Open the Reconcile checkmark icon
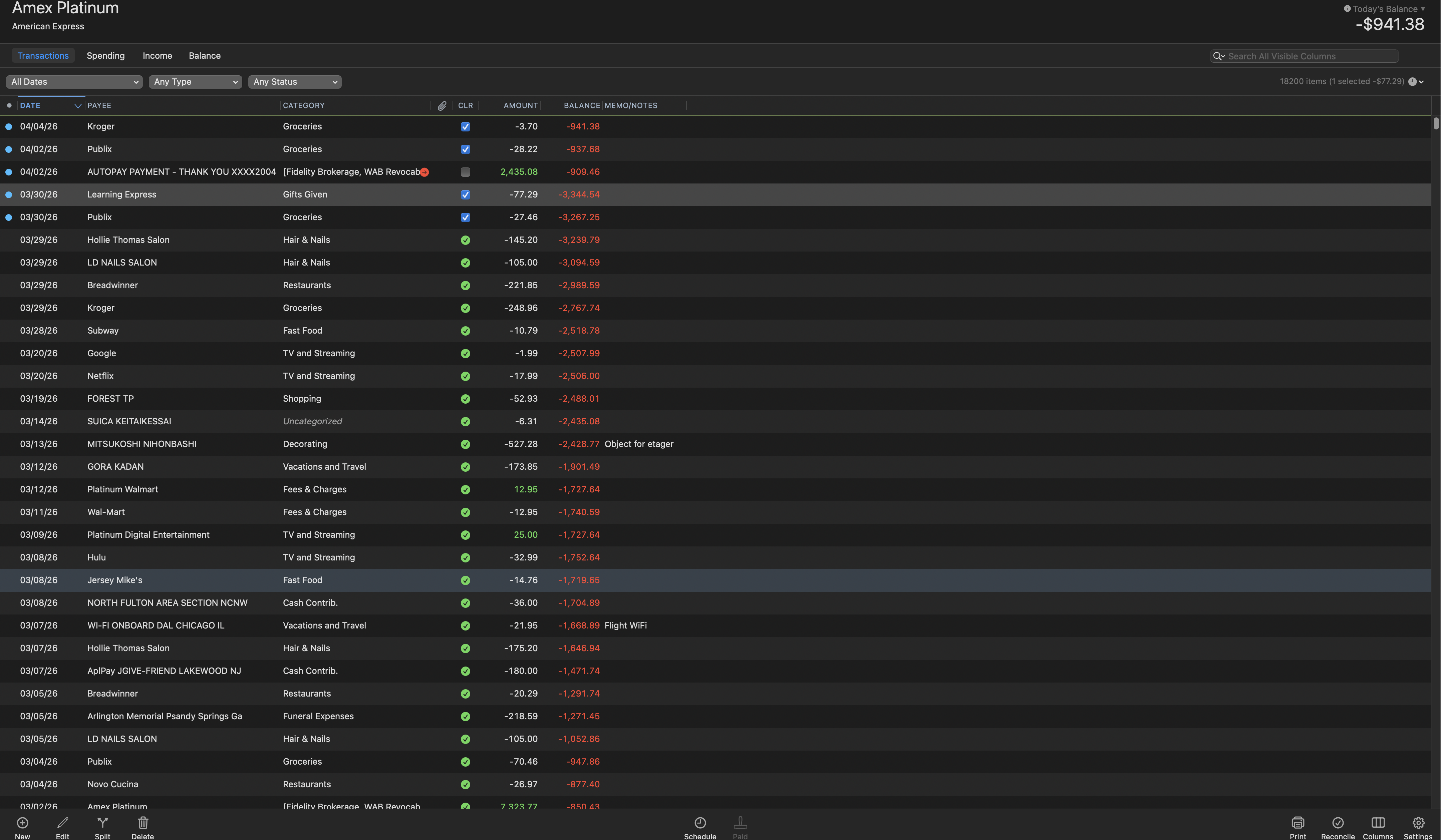 [1338, 822]
